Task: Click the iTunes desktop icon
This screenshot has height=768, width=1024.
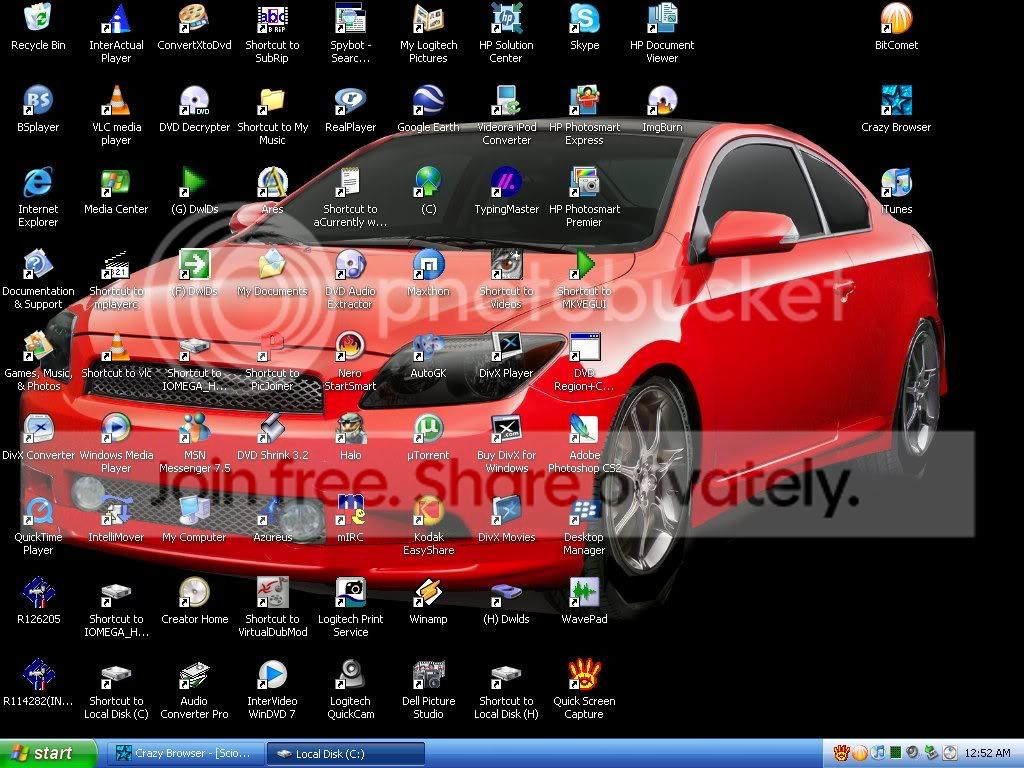Action: pos(896,184)
